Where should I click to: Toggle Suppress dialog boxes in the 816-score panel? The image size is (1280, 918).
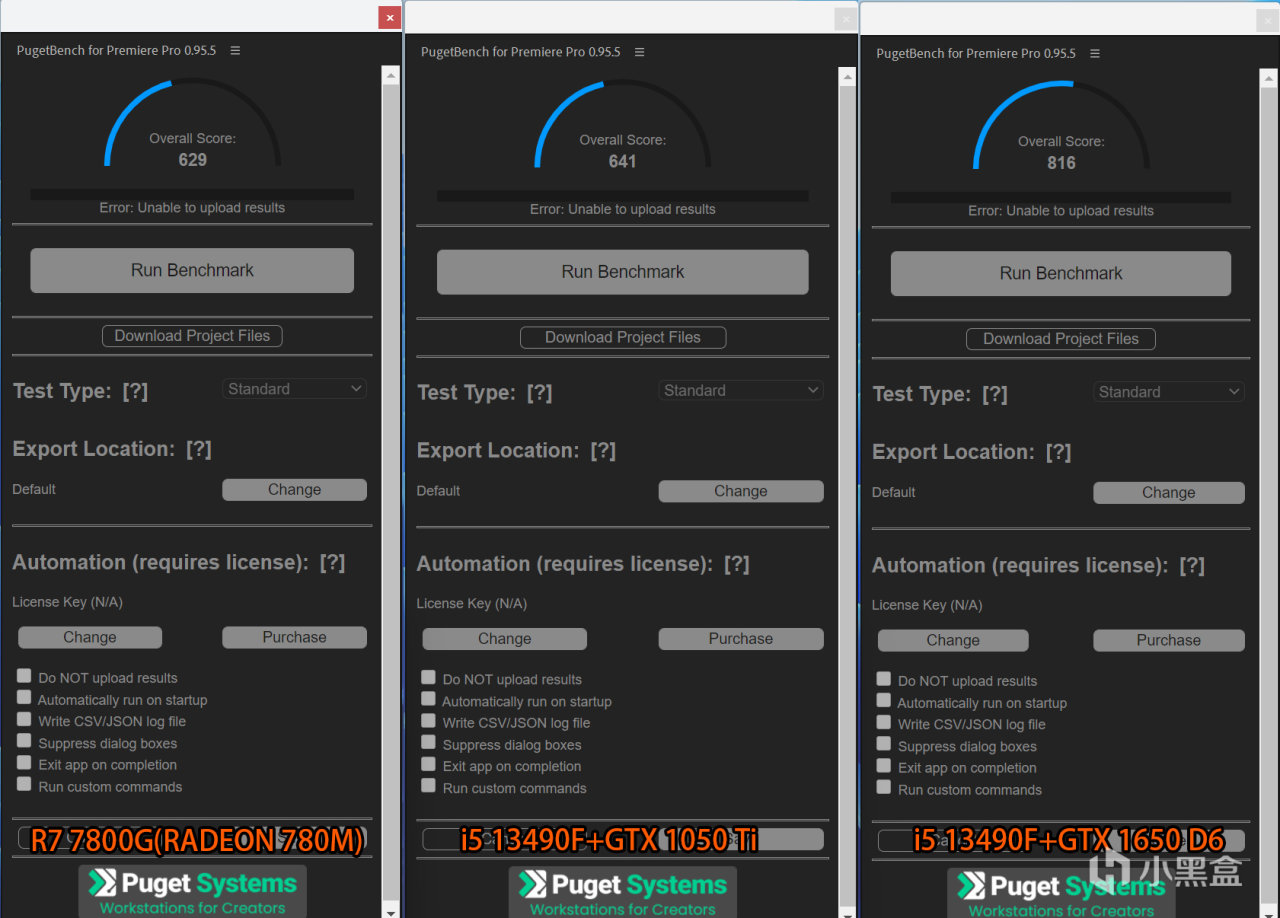click(x=883, y=744)
